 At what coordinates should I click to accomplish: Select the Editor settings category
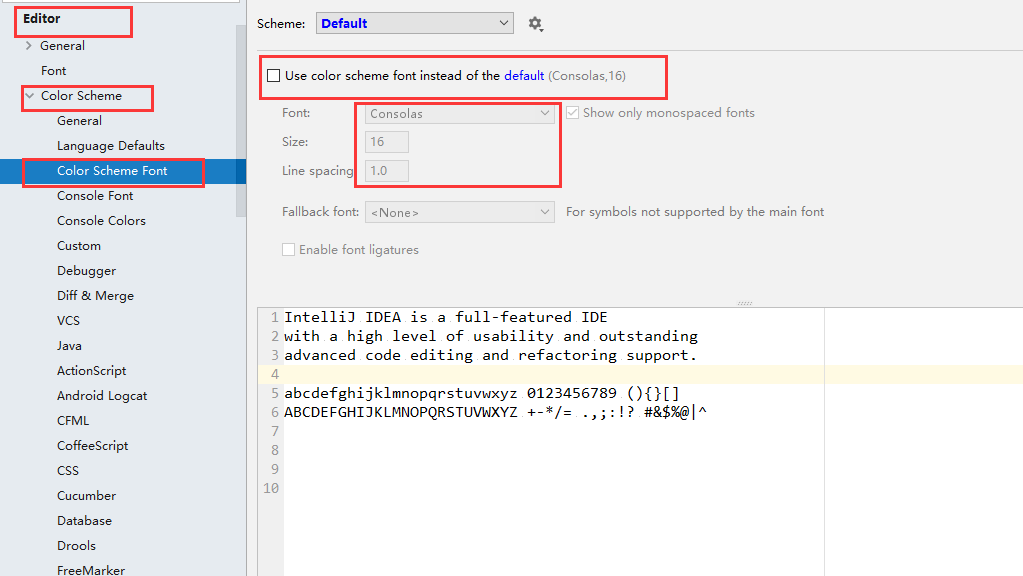(x=42, y=19)
